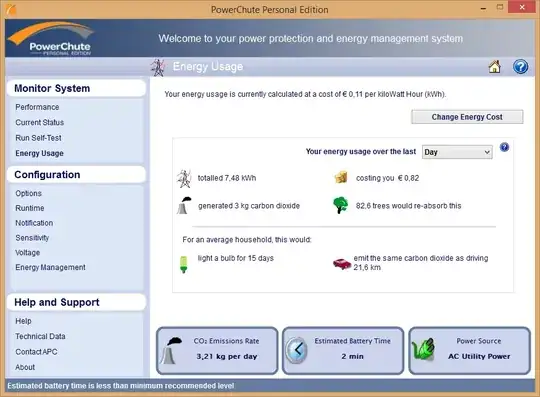Click the green tree icon
The height and width of the screenshot is (397, 540).
pyautogui.click(x=340, y=205)
